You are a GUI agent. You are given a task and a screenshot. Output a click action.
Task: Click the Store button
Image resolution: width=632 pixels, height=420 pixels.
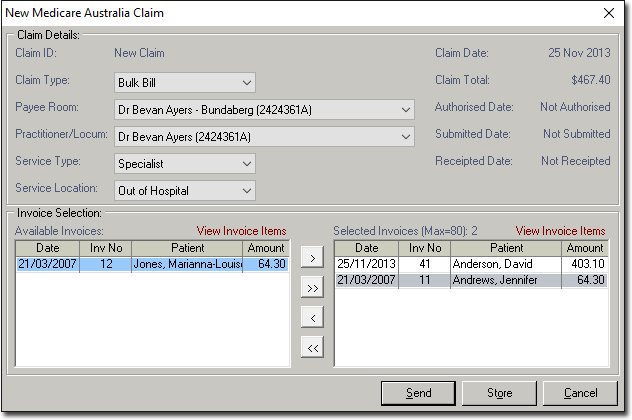point(499,393)
